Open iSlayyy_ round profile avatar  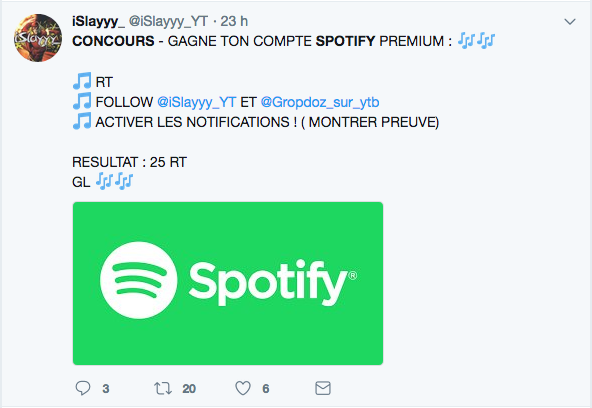(38, 38)
